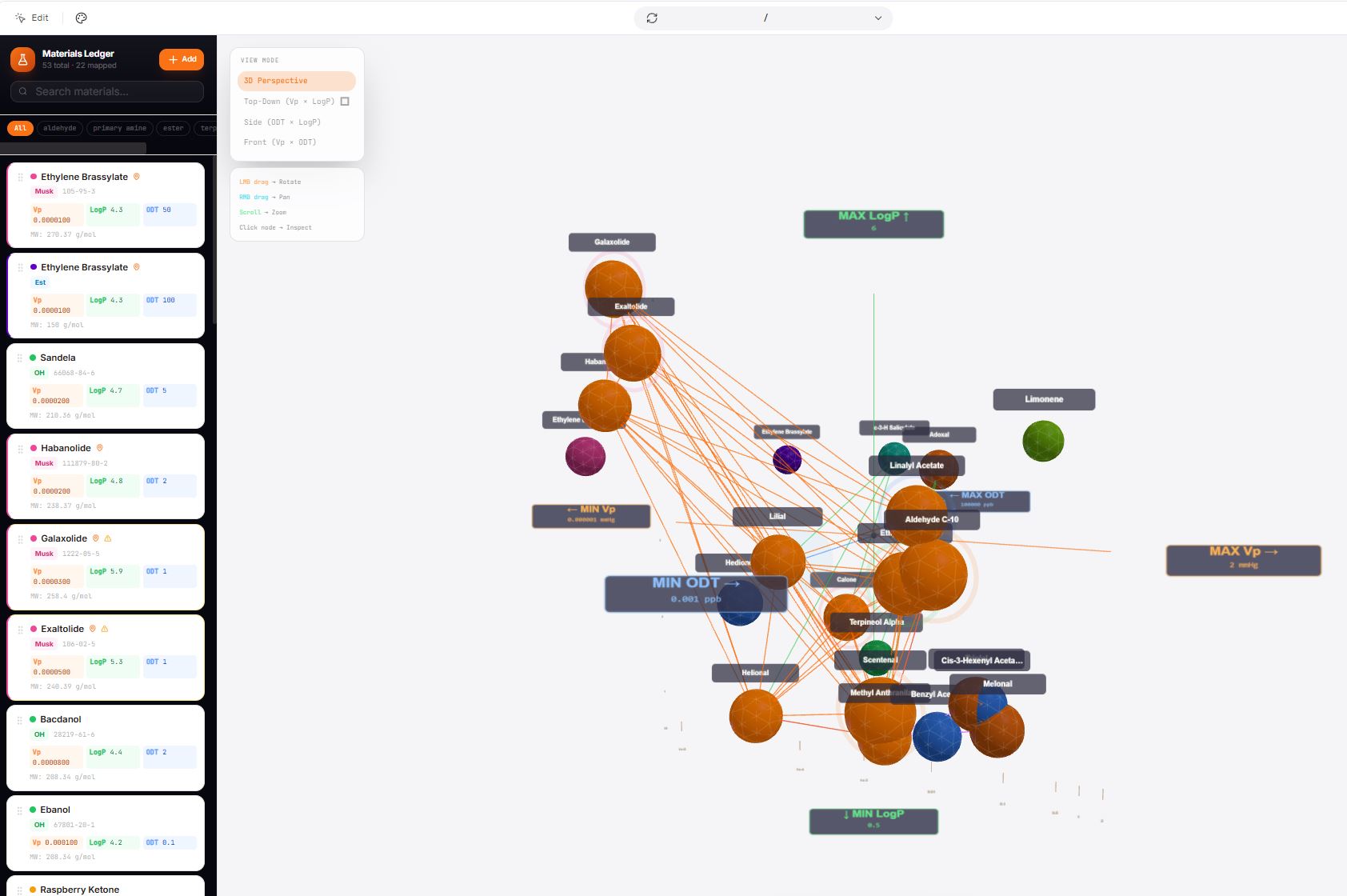The width and height of the screenshot is (1347, 896).
Task: Switch to Side (ODT × LogP) view
Action: point(297,122)
